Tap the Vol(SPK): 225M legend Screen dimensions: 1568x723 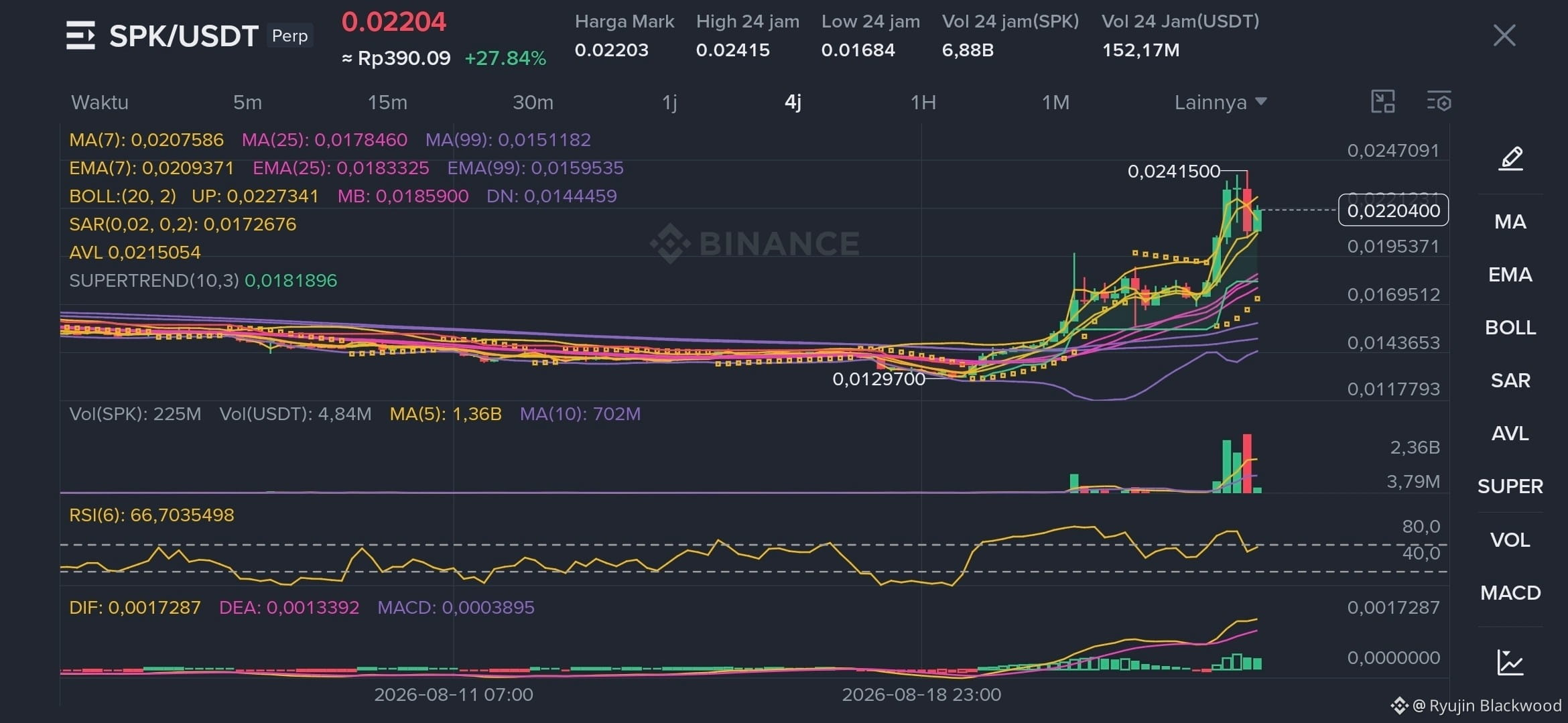coord(135,414)
